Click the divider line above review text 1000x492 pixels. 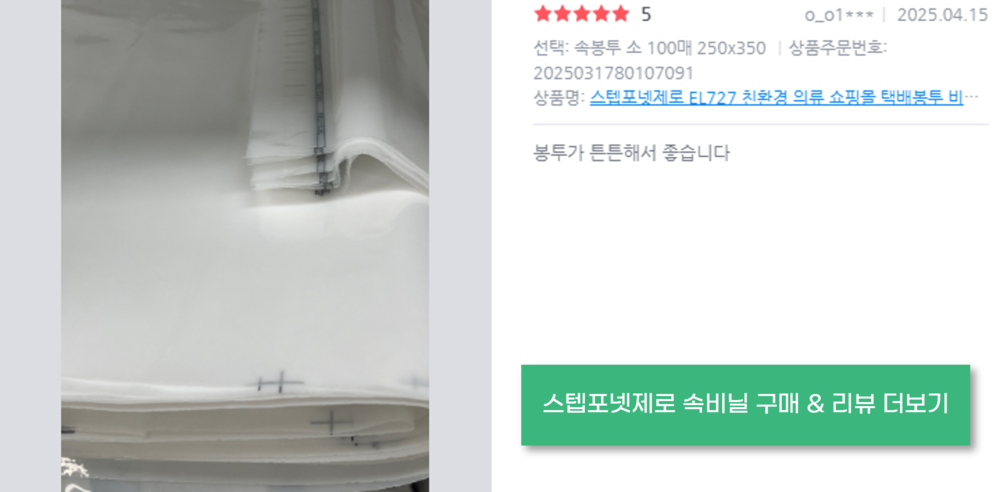click(760, 124)
